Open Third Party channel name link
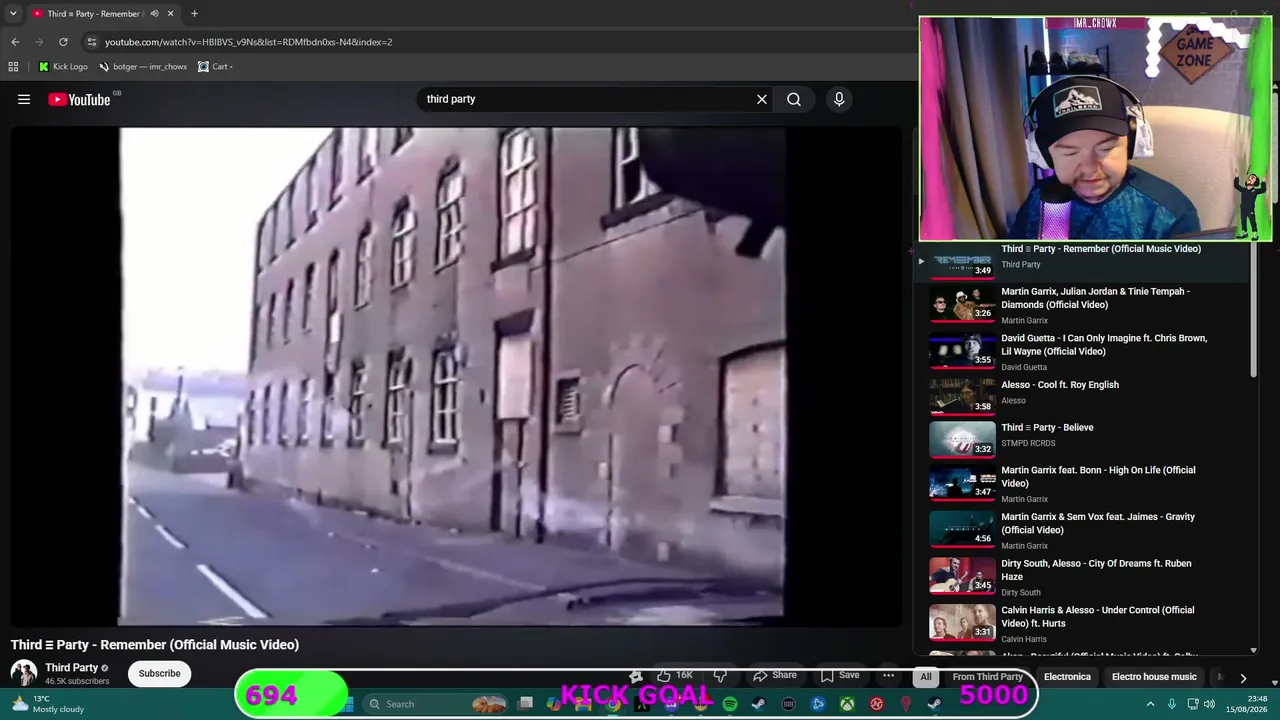 coord(71,667)
